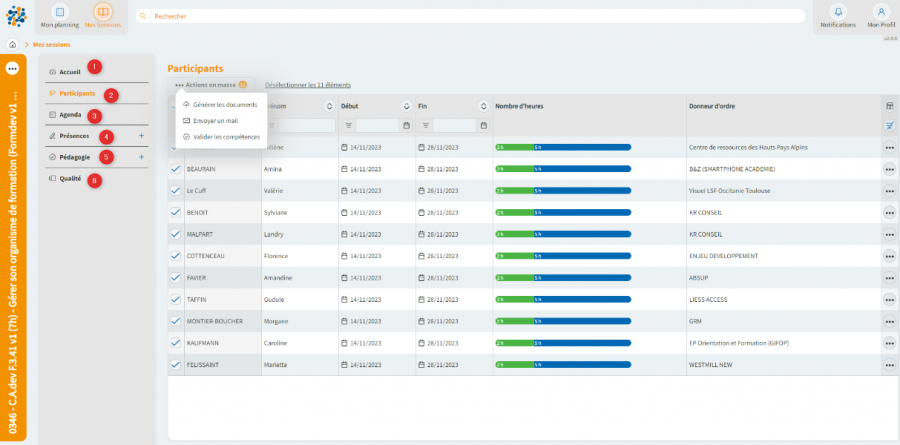Click the clear filters icon at top right
Image resolution: width=900 pixels, height=445 pixels.
pos(889,125)
